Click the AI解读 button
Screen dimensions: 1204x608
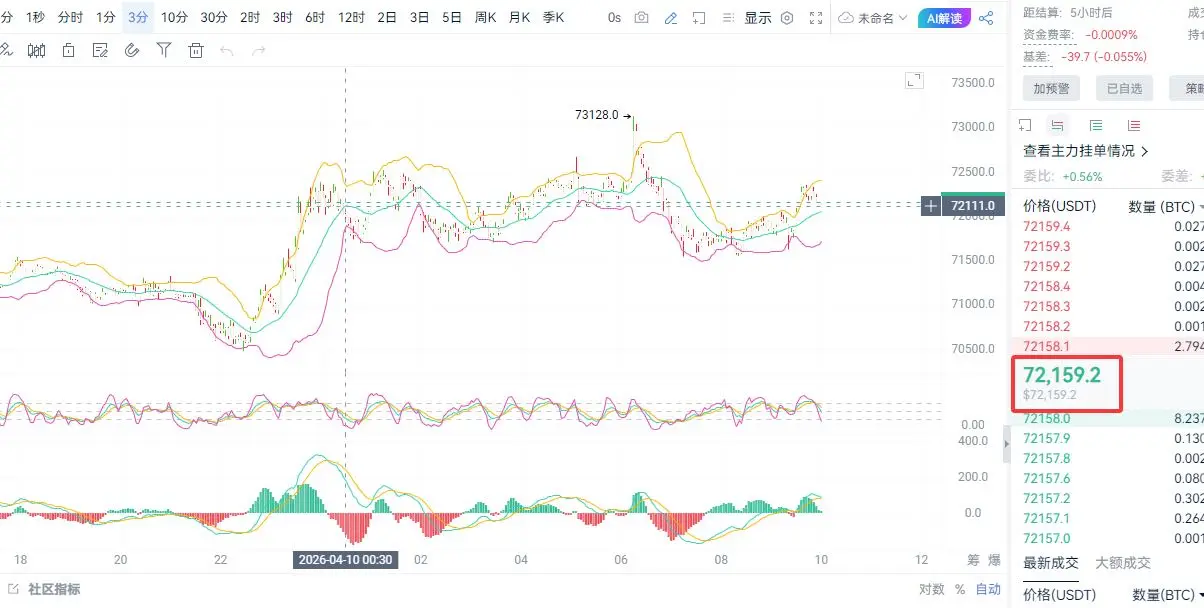[944, 18]
